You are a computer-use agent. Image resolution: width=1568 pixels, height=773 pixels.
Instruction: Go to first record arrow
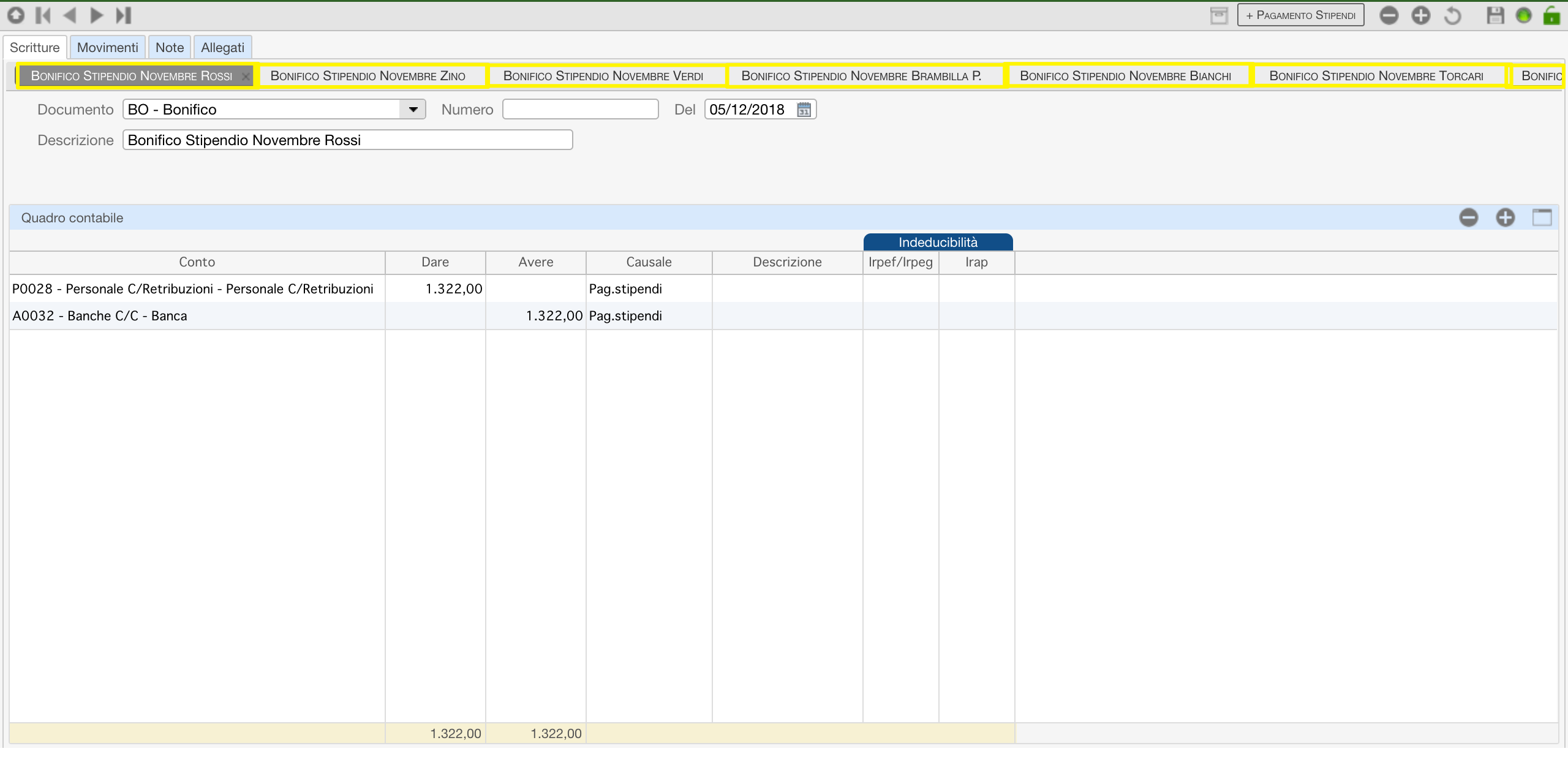point(43,15)
